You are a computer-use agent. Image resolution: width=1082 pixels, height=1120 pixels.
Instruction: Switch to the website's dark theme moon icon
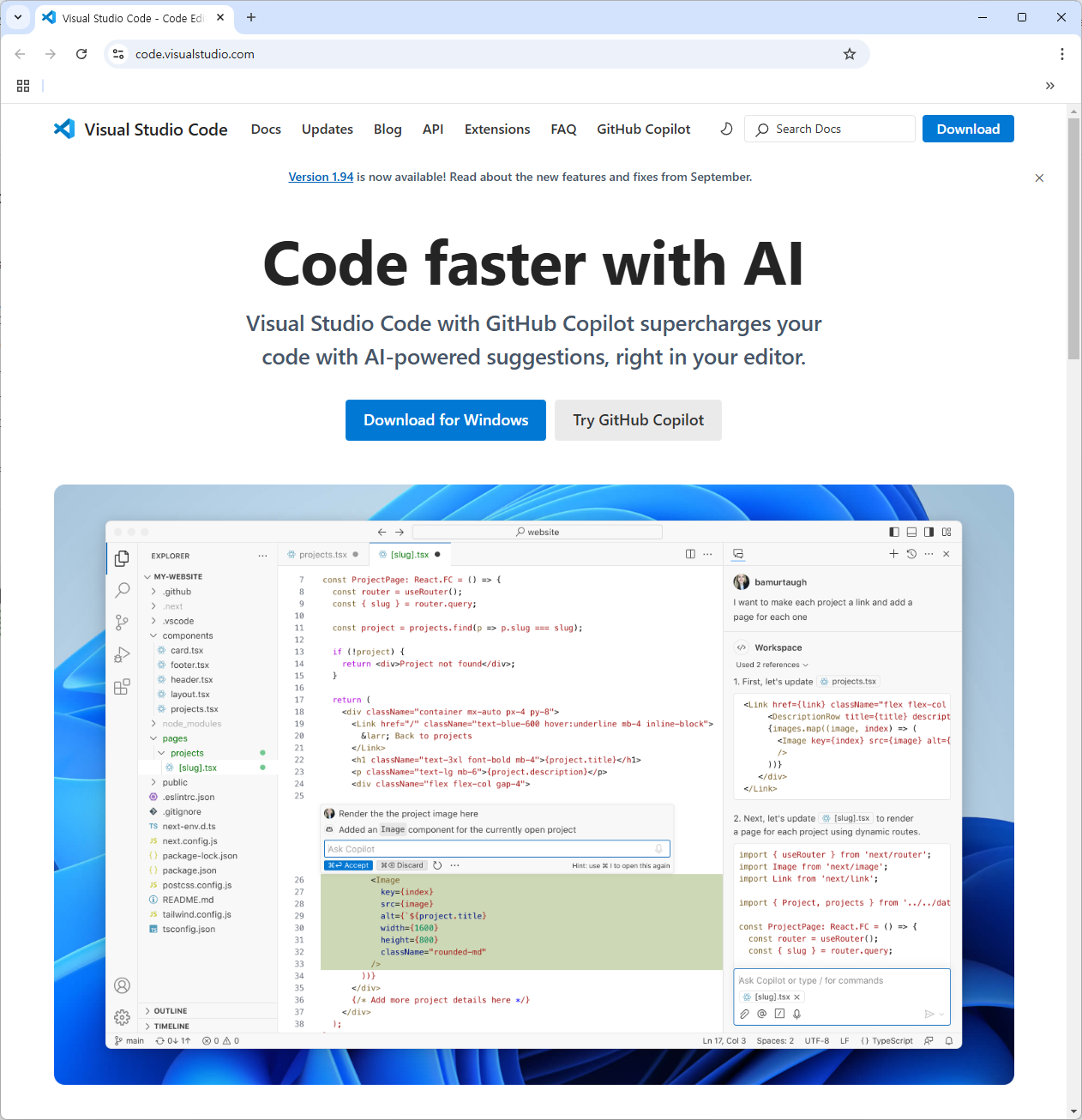pos(726,129)
